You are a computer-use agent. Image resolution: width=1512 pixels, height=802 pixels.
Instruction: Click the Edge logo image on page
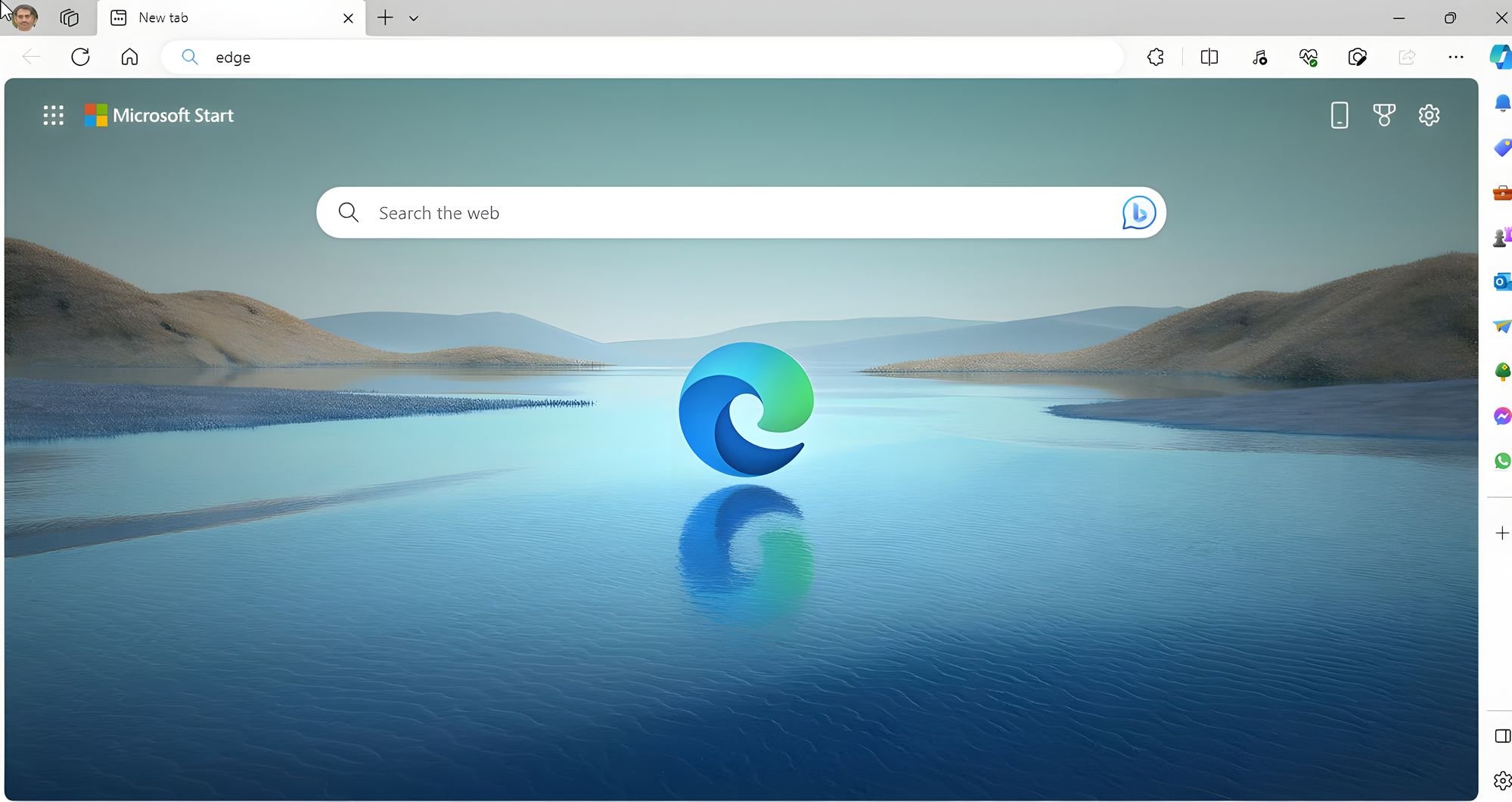747,409
